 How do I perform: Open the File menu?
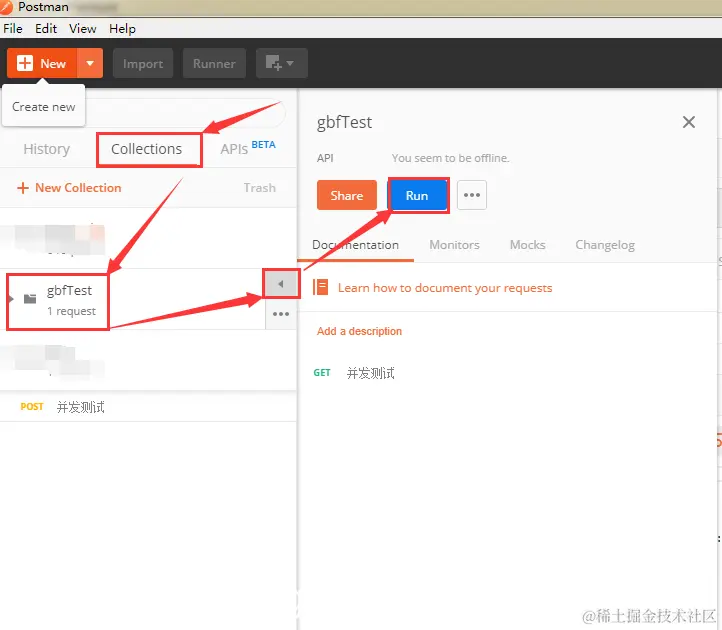pos(13,29)
